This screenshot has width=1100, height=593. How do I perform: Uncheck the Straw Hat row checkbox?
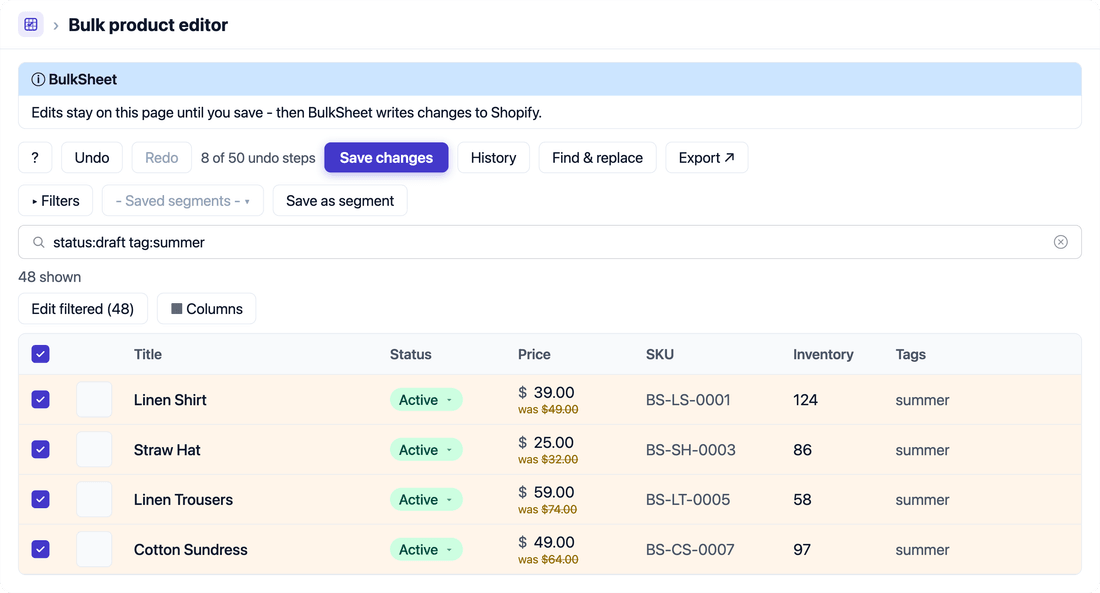click(41, 450)
